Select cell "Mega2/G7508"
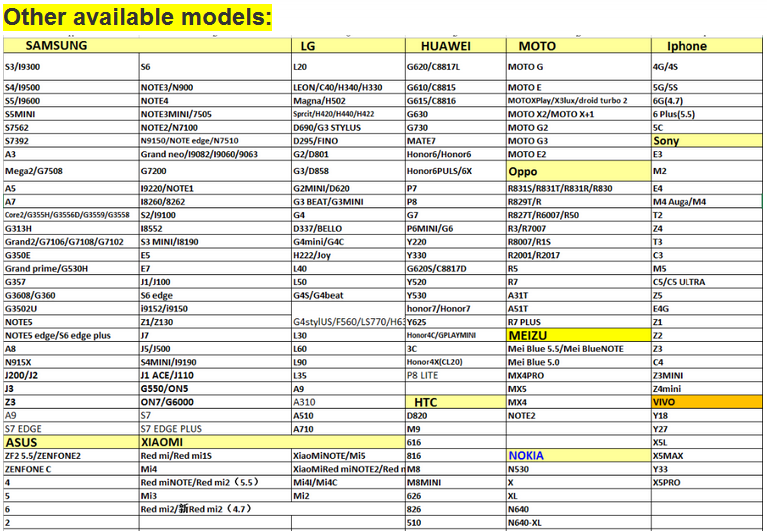Image resolution: width=767 pixels, height=532 pixels. coord(71,171)
